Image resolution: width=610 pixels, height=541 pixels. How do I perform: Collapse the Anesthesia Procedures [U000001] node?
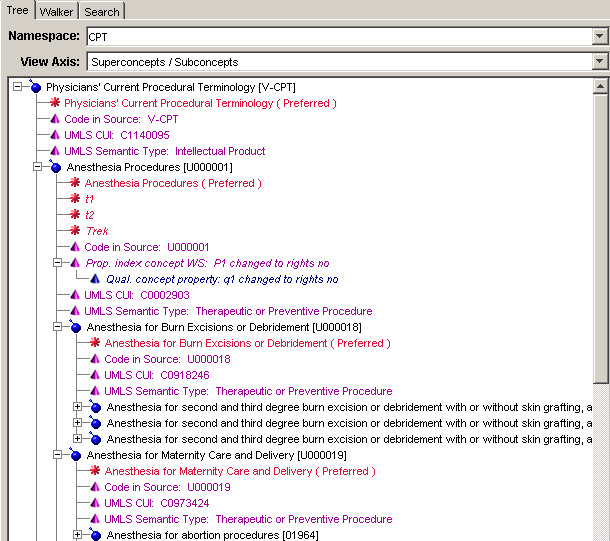37,166
